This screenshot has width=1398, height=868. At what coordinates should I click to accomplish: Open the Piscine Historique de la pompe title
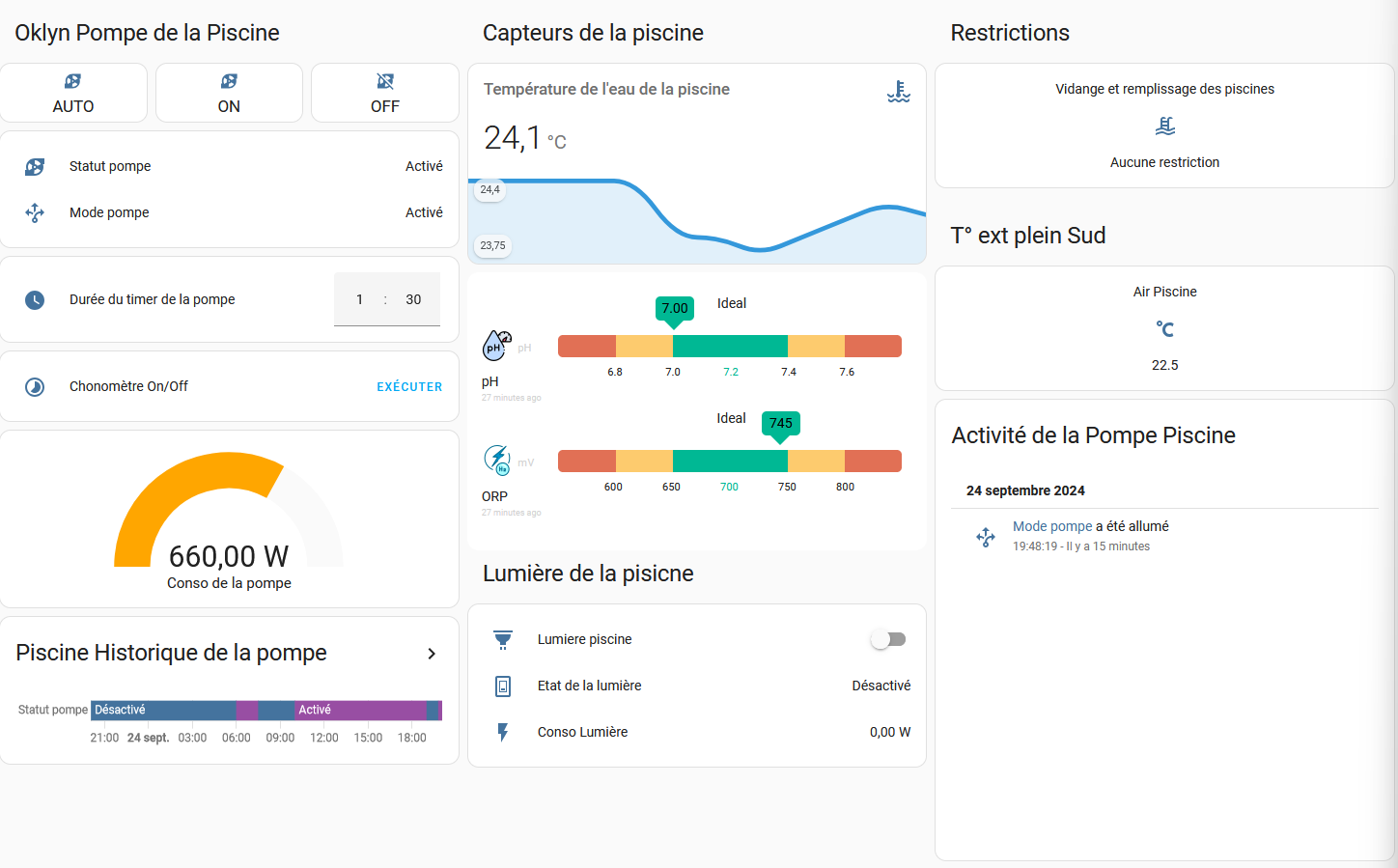[x=171, y=653]
